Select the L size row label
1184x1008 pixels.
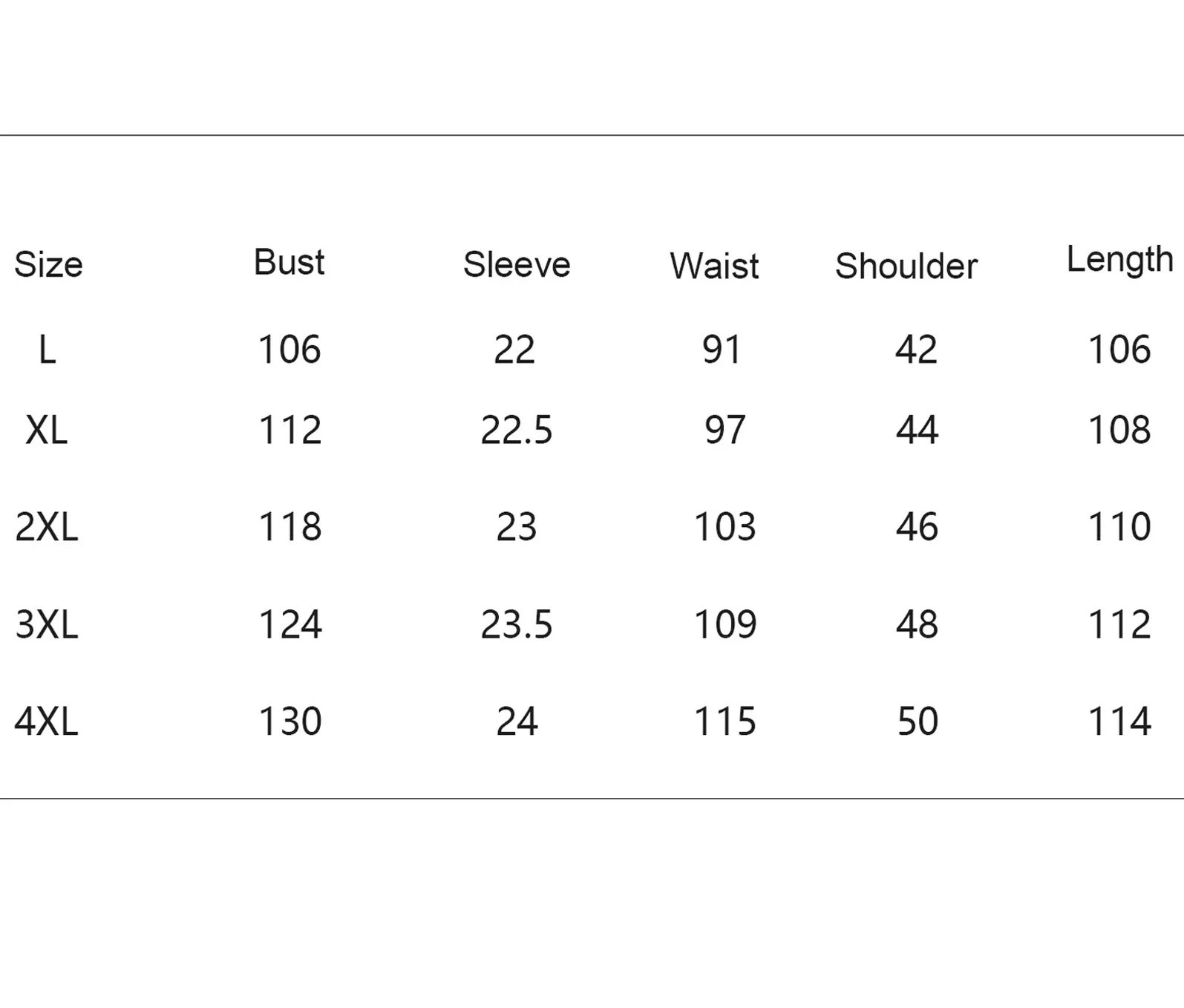(47, 350)
